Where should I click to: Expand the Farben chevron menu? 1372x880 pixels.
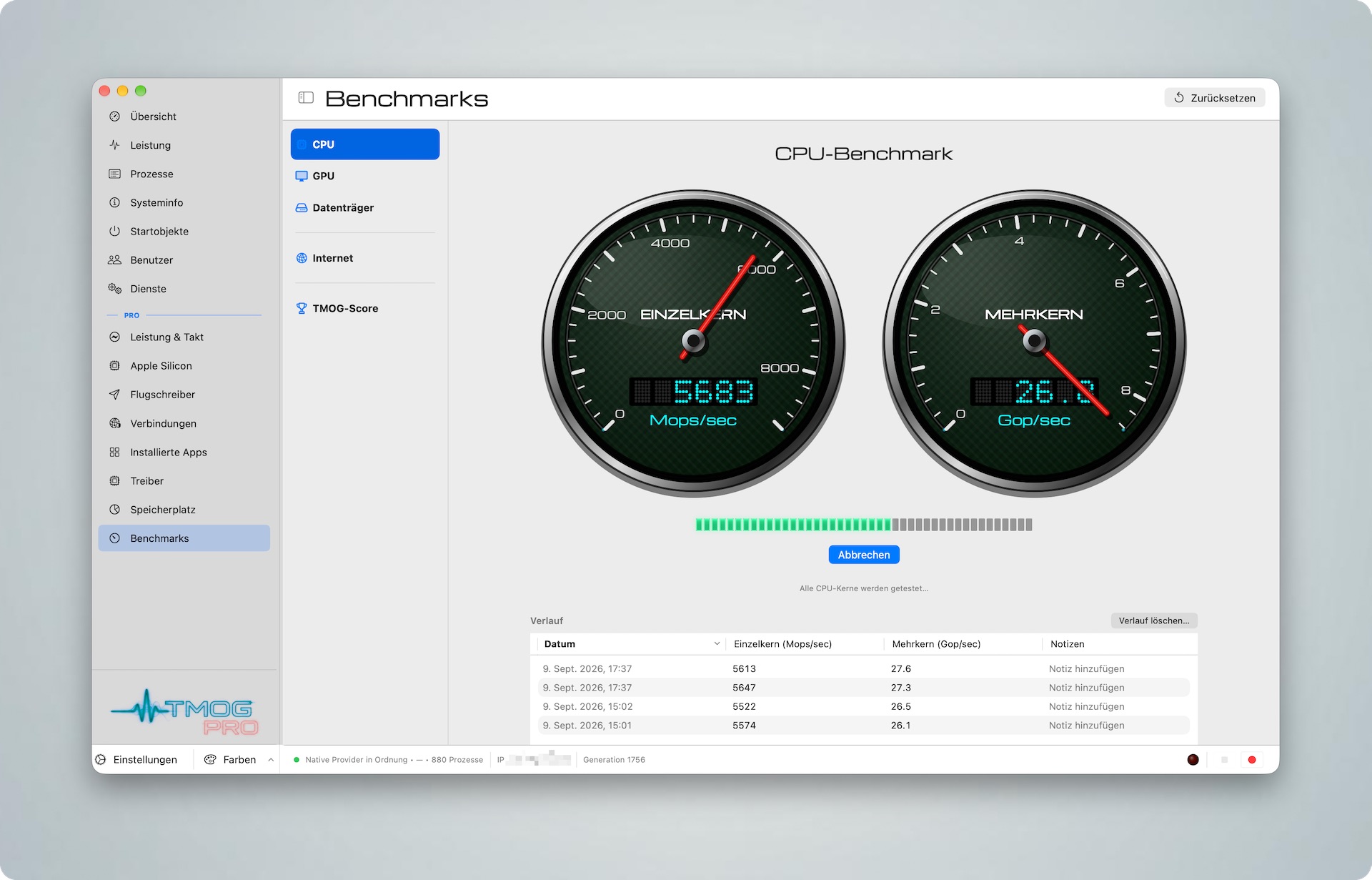[x=271, y=760]
